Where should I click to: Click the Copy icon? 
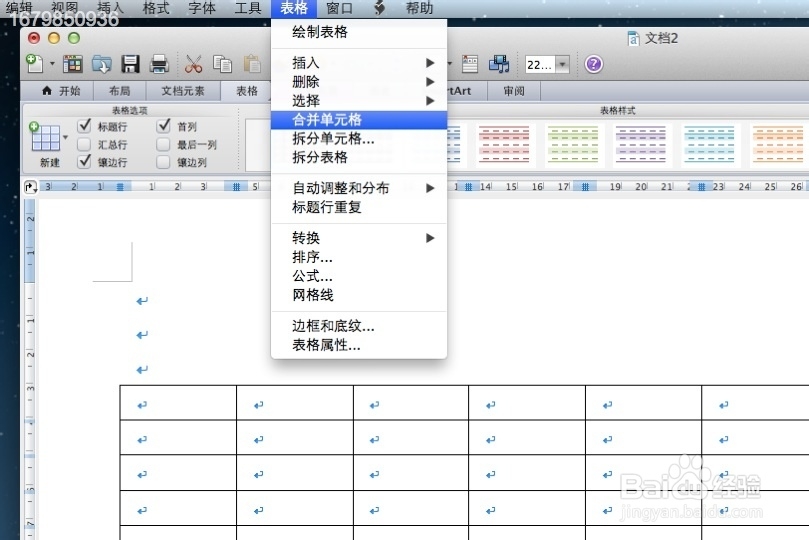[222, 64]
